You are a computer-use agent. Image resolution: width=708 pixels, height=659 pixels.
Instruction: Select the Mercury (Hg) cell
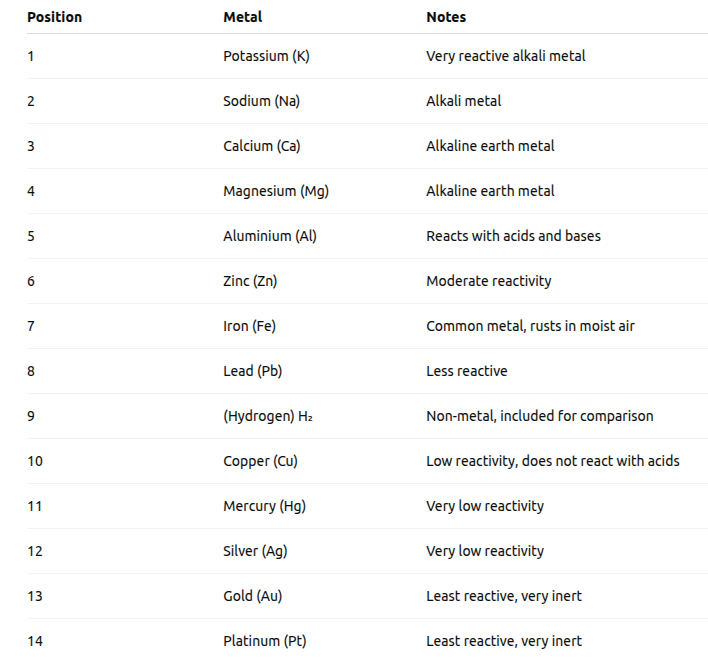pyautogui.click(x=265, y=506)
